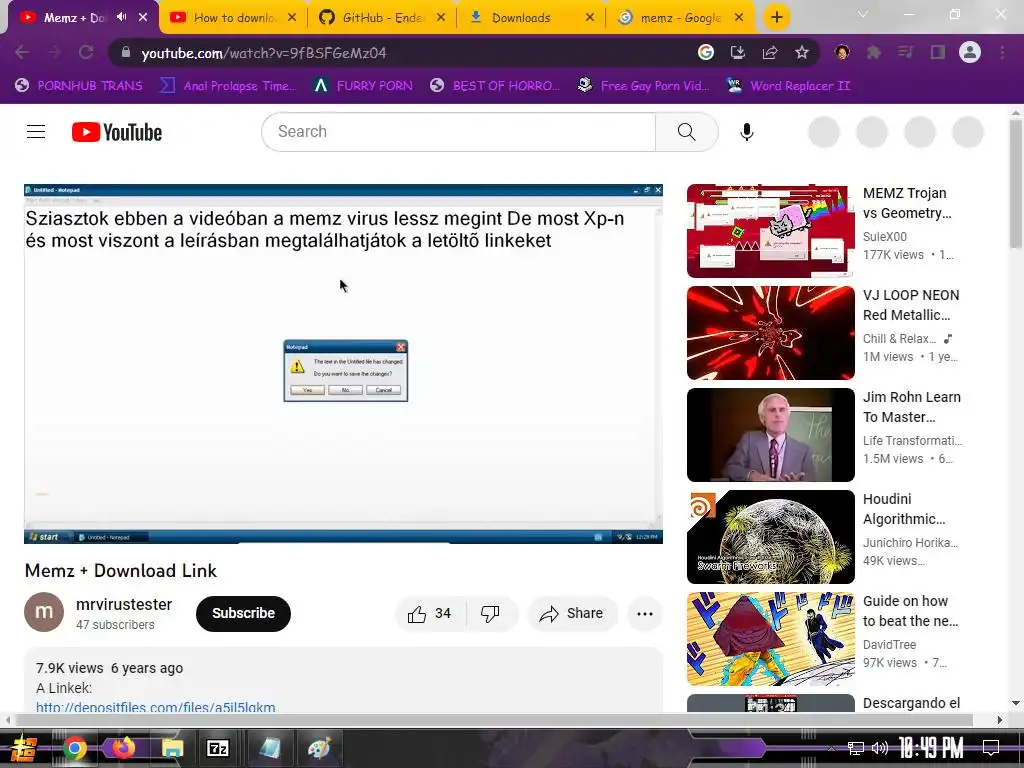Click the Share button
Screen dimensions: 1024x768
(572, 613)
